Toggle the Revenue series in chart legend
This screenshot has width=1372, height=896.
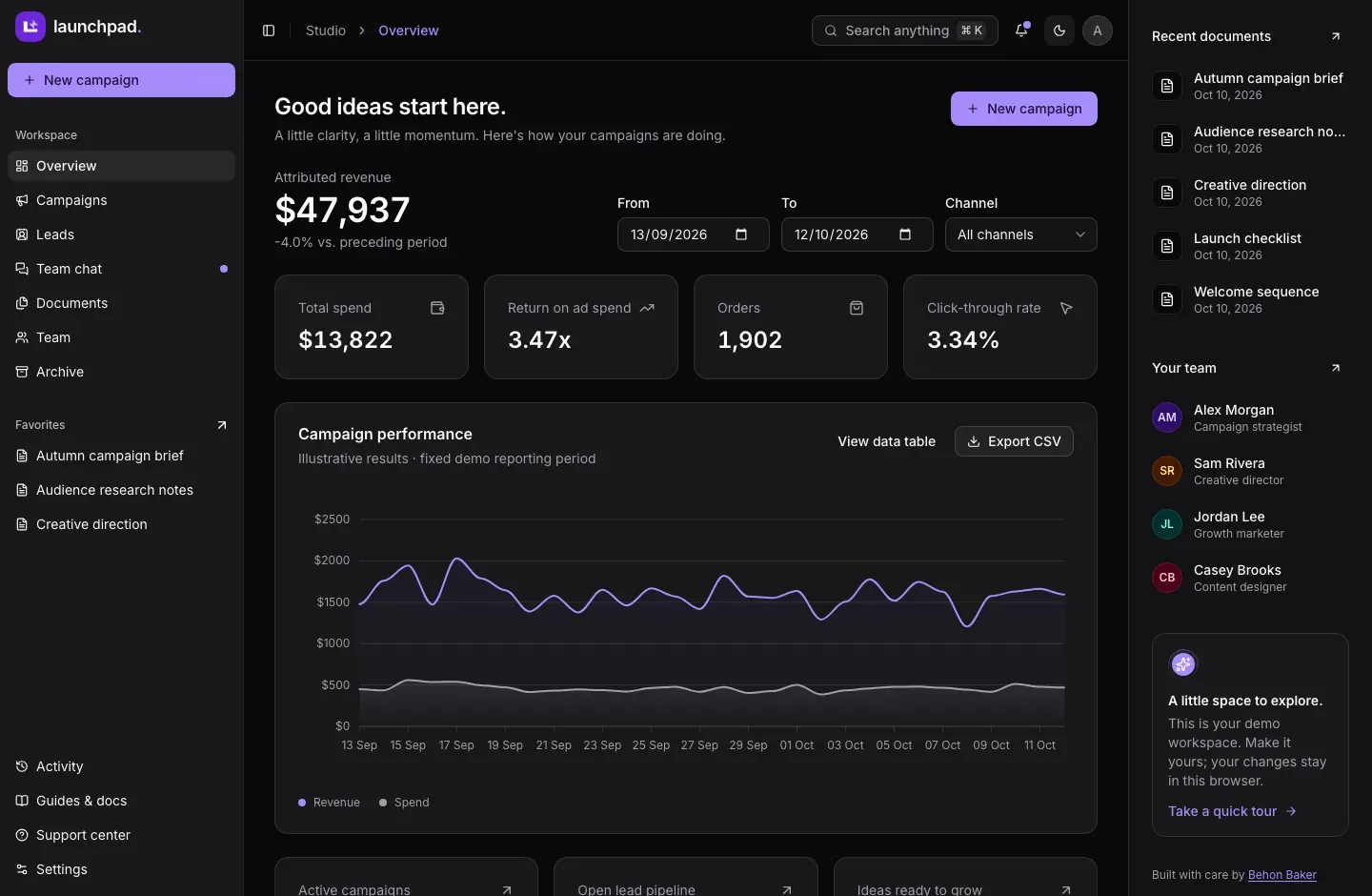[329, 803]
